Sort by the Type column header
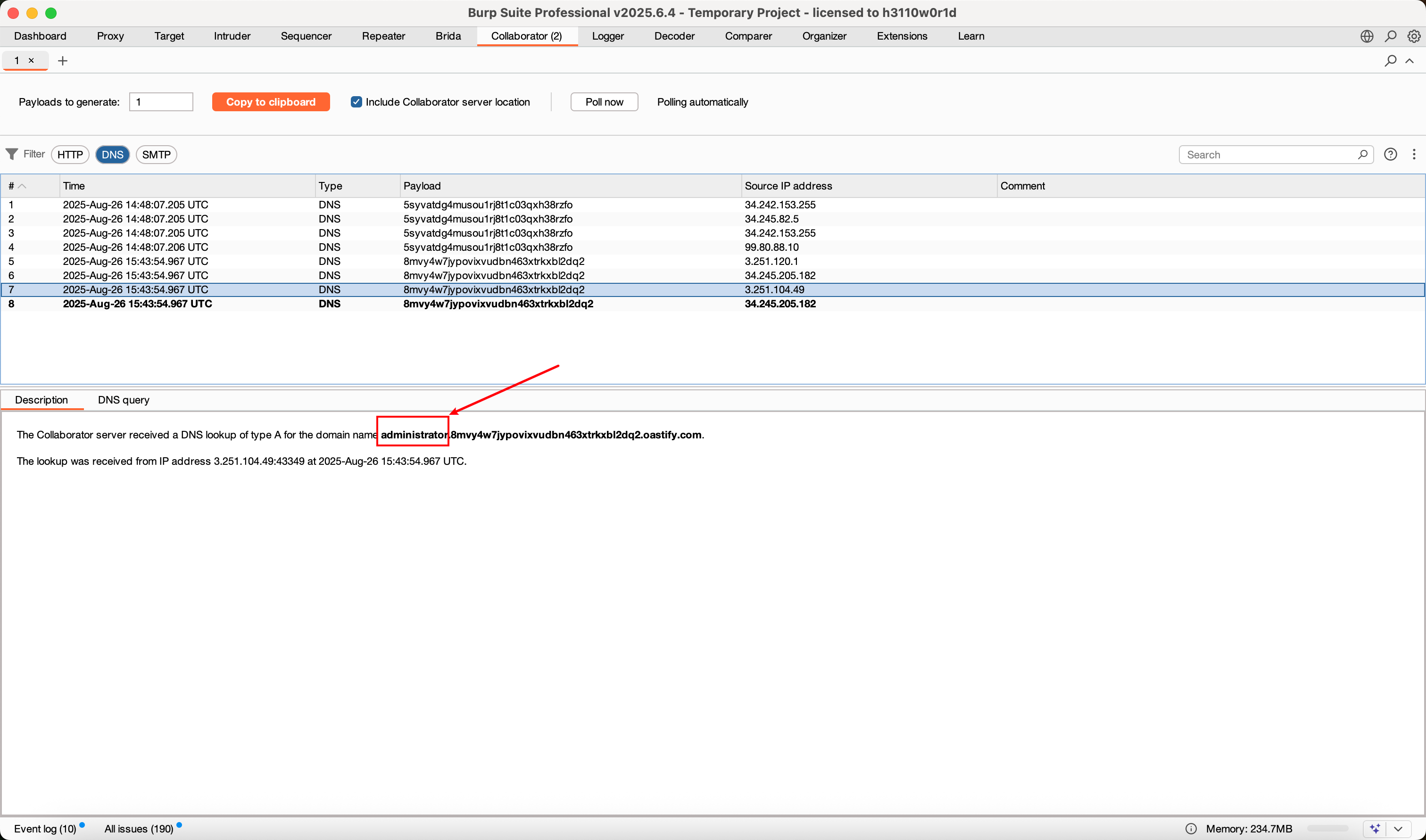 357,186
